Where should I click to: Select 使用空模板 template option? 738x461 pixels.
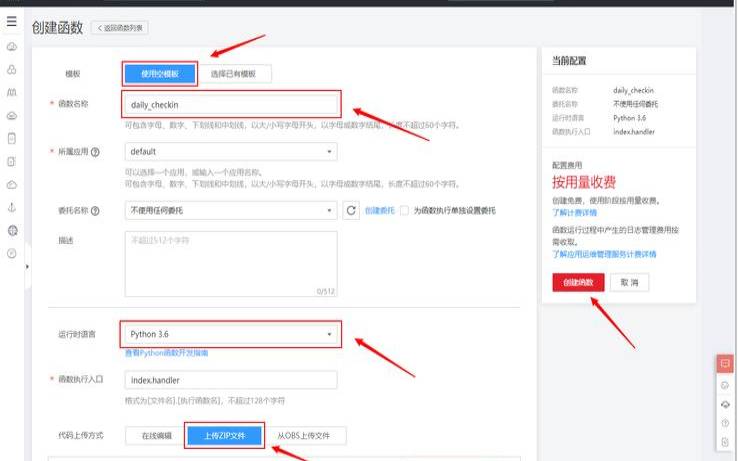coord(160,73)
